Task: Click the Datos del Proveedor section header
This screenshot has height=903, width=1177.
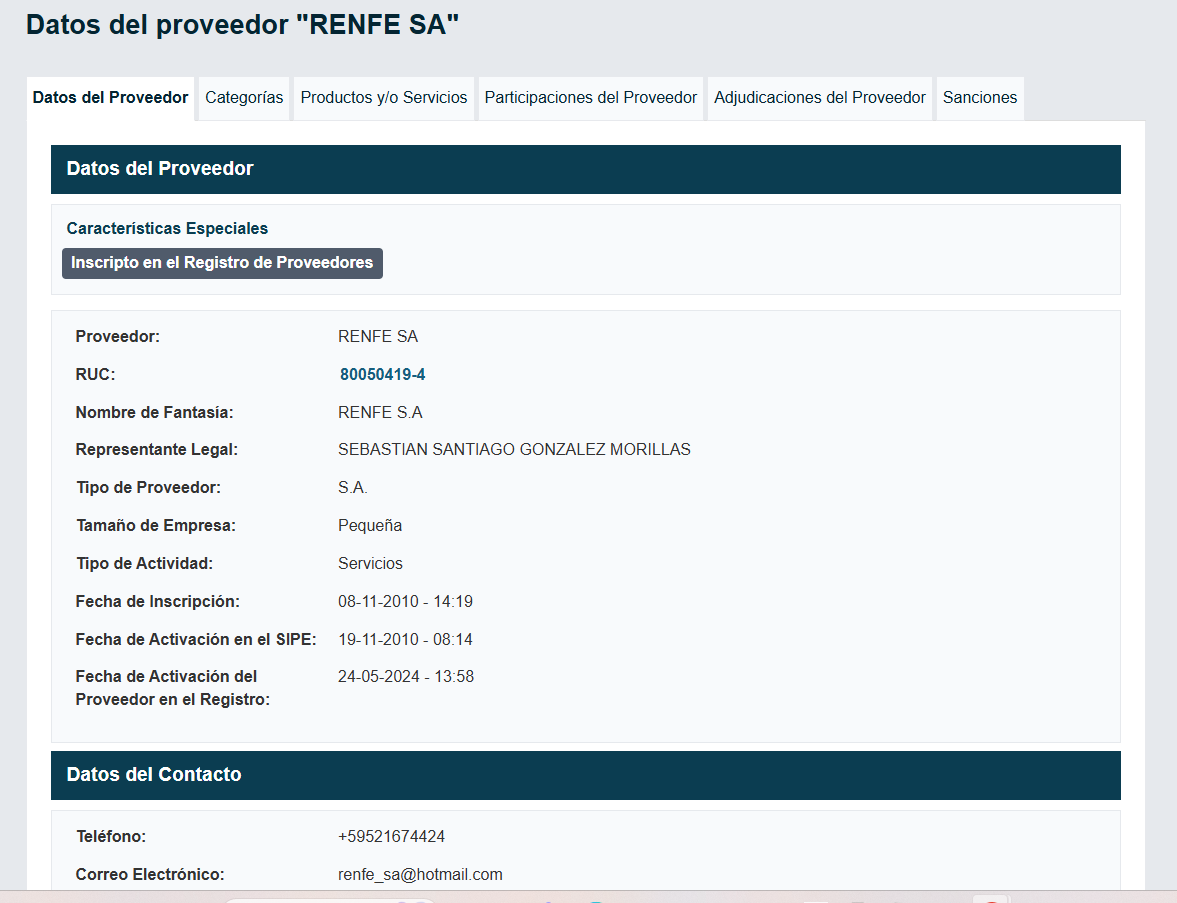Action: point(585,169)
